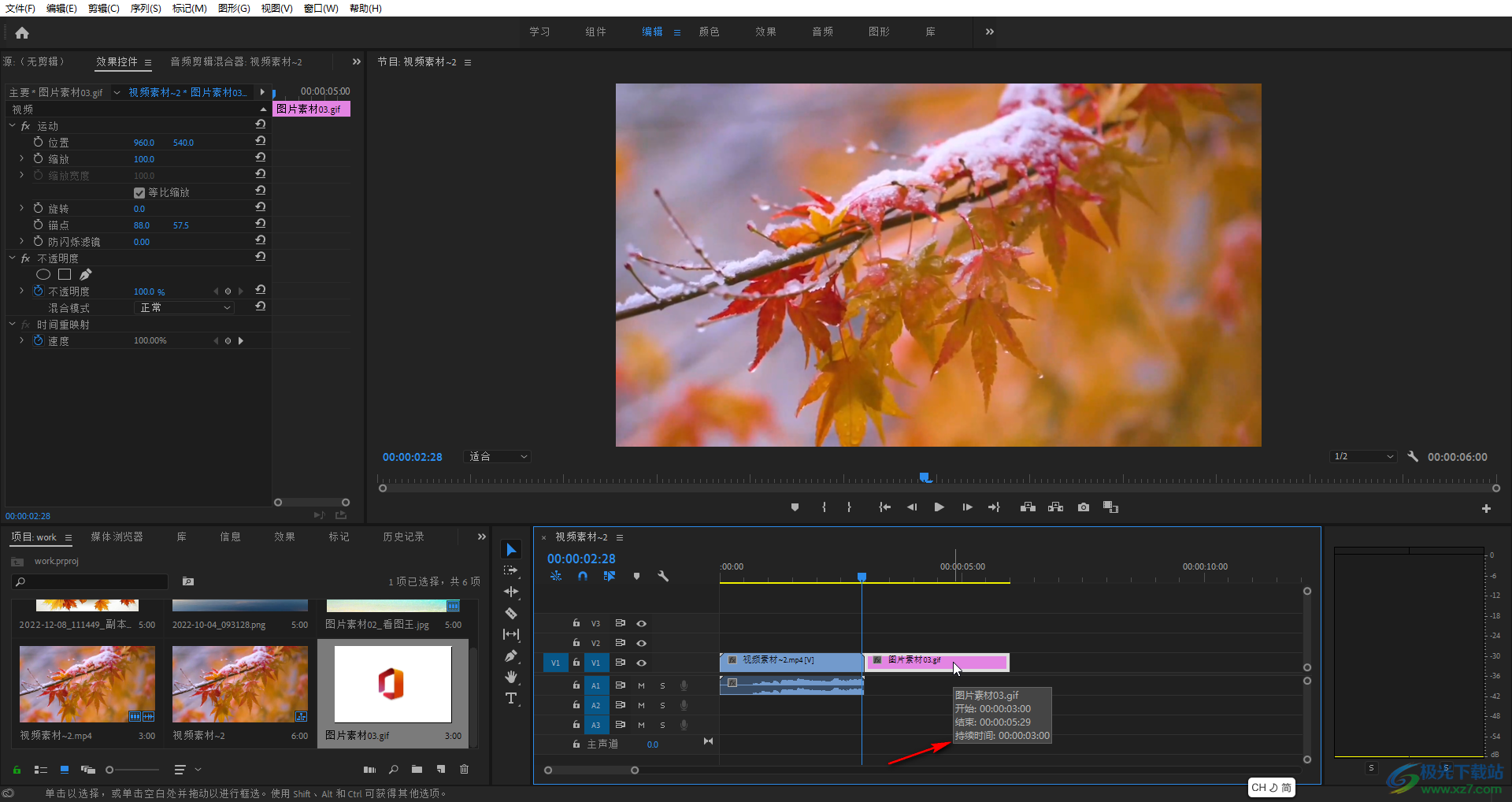Image resolution: width=1512 pixels, height=802 pixels.
Task: Toggle V2 track output eye
Action: pos(641,643)
